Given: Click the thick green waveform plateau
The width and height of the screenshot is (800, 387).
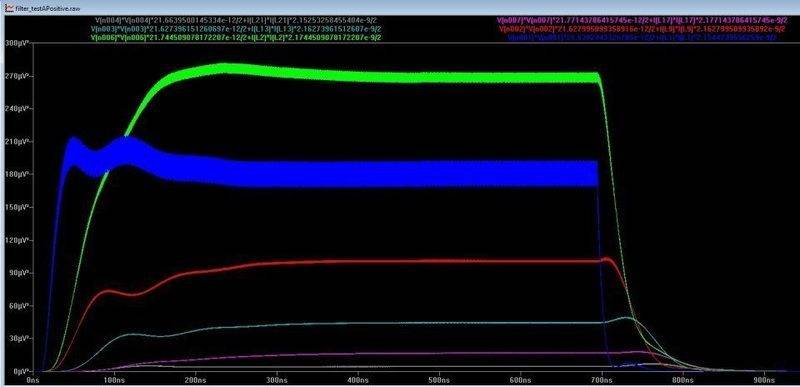Looking at the screenshot, I should point(408,78).
